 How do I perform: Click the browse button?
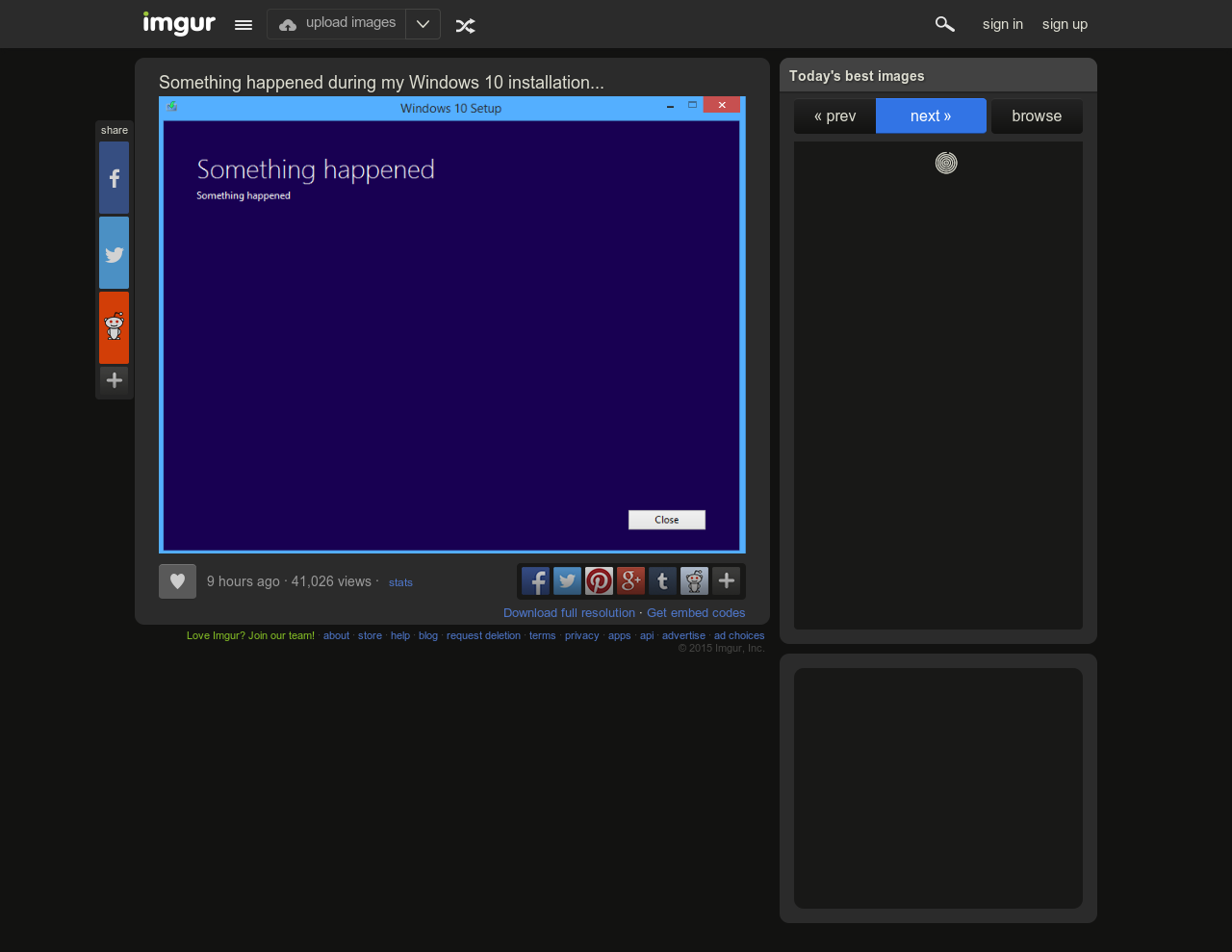click(x=1037, y=116)
